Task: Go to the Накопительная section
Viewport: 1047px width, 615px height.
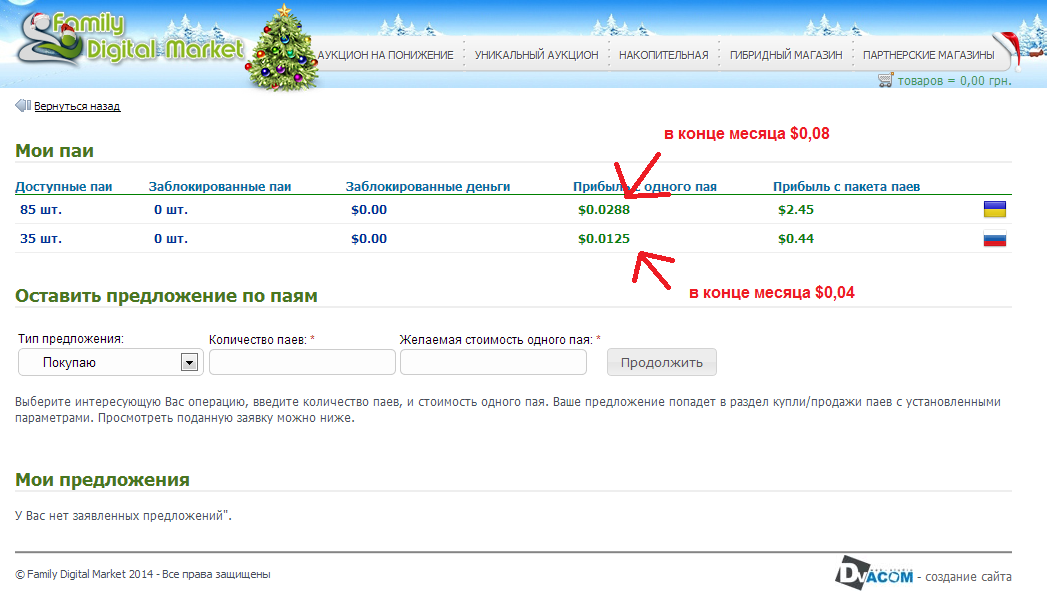Action: (x=663, y=55)
